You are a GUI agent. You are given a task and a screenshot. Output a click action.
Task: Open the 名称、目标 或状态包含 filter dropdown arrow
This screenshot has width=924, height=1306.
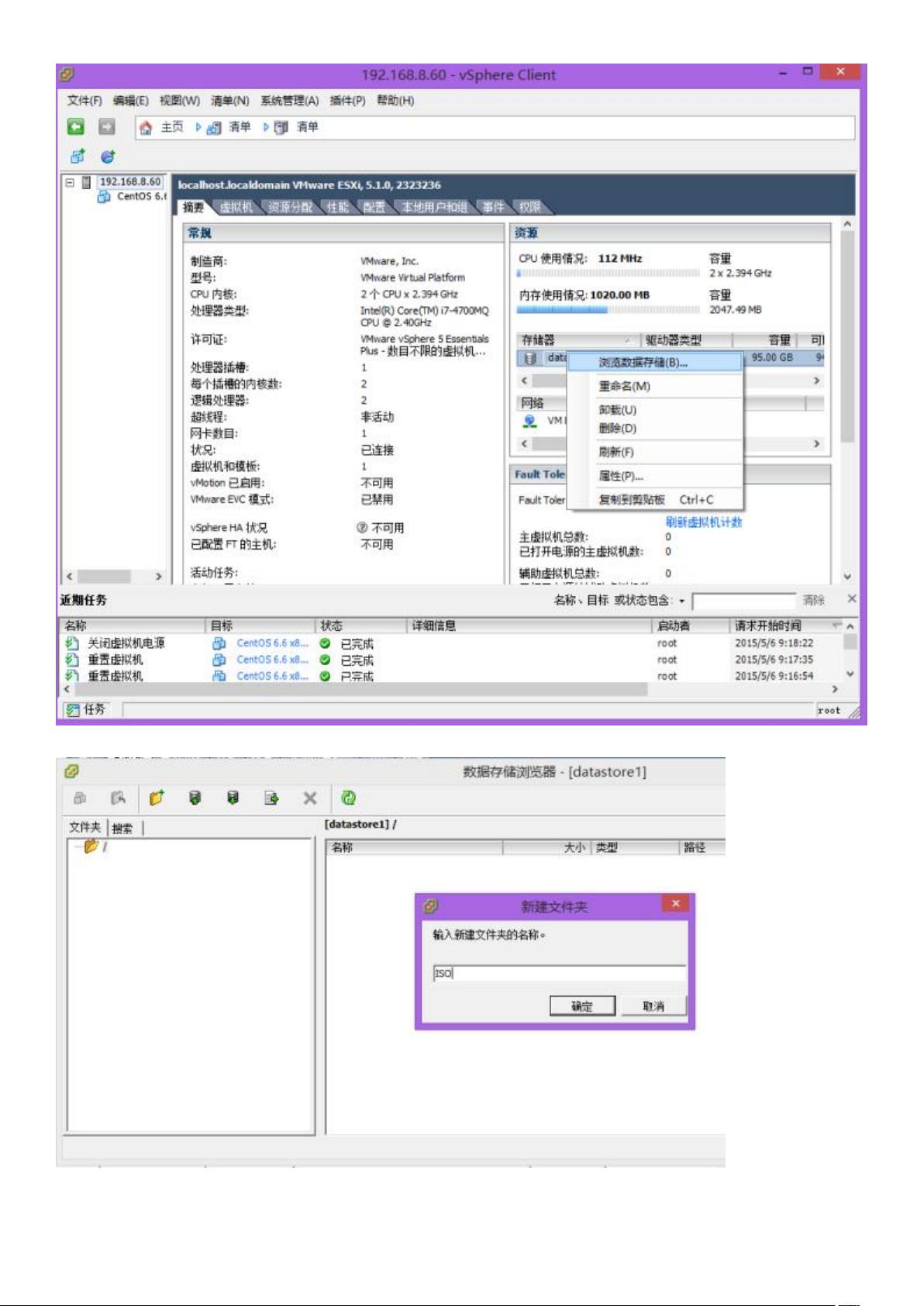682,601
